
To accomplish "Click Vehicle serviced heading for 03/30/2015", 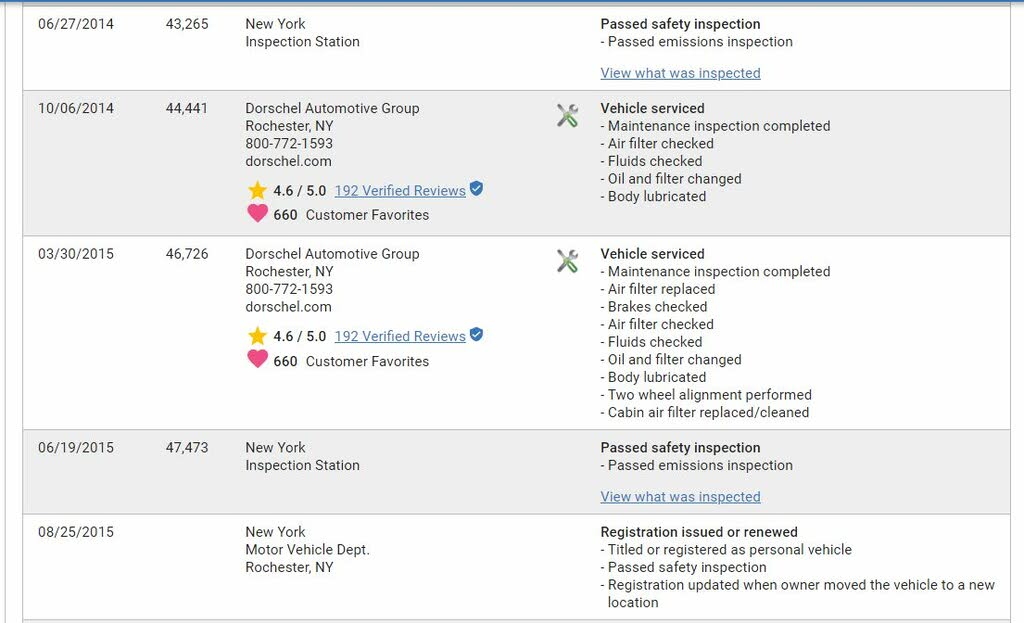I will coord(652,254).
